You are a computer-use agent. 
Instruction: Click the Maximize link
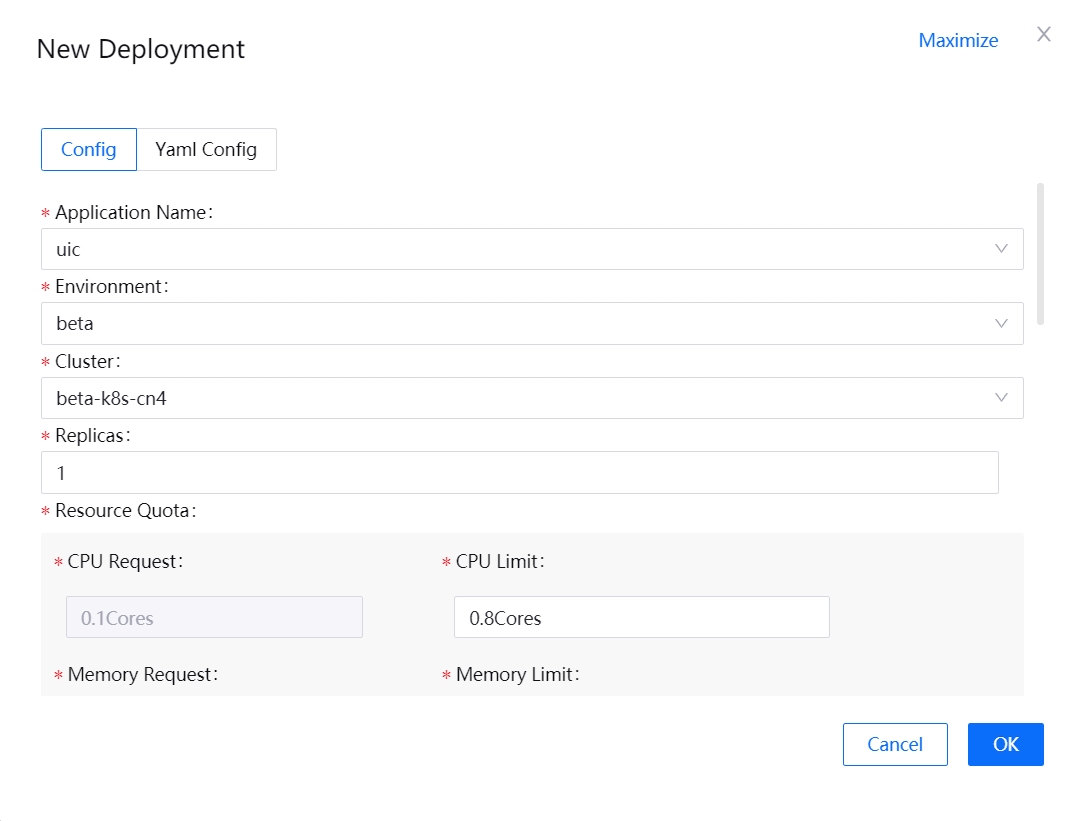(958, 41)
